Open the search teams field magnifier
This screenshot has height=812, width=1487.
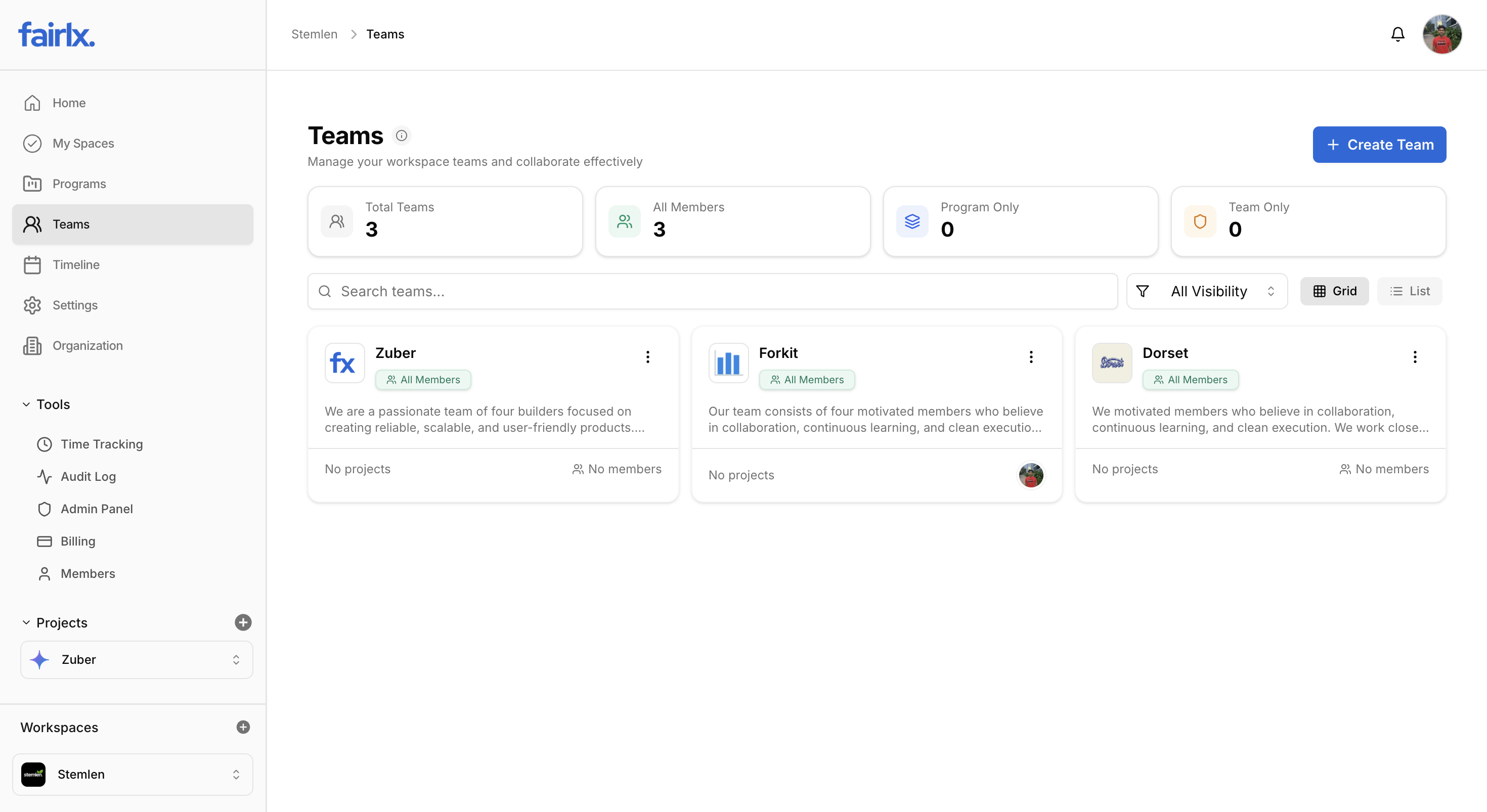[x=325, y=291]
